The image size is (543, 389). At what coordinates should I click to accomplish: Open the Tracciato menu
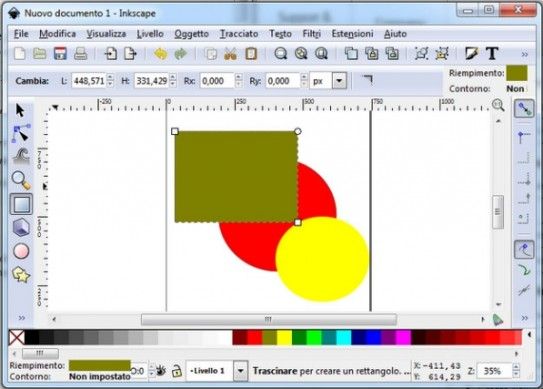click(239, 34)
